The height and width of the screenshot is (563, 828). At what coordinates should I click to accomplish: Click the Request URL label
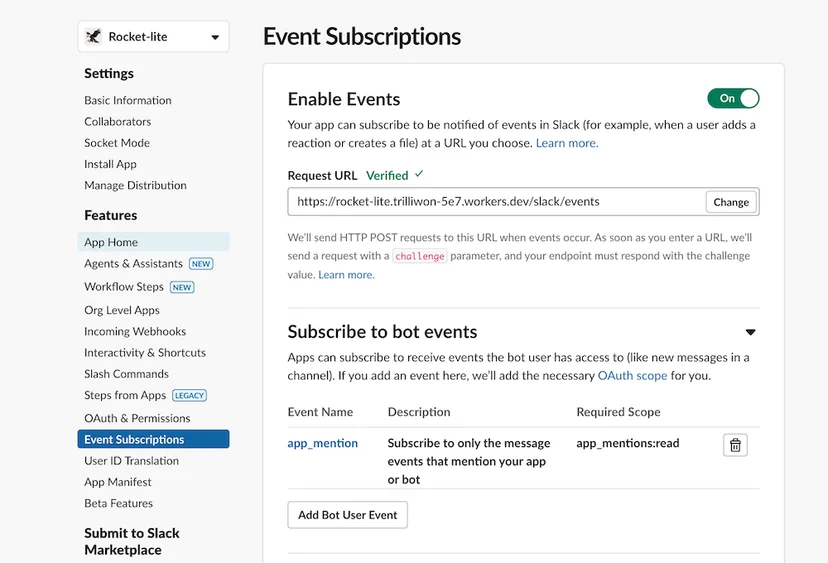pos(322,175)
